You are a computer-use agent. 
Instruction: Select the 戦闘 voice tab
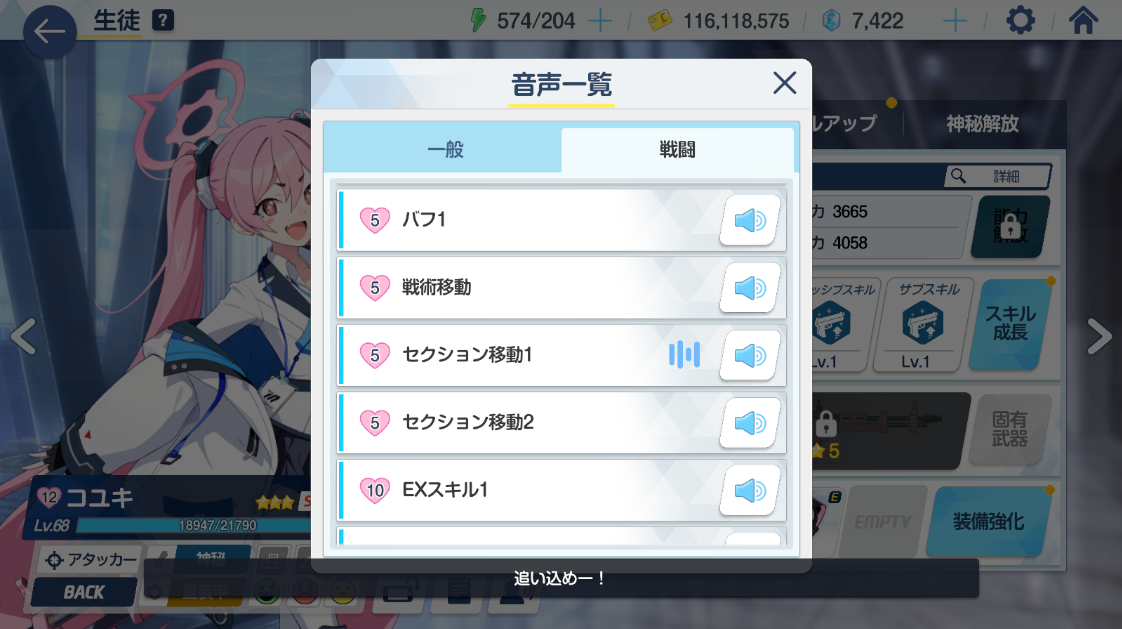point(678,150)
